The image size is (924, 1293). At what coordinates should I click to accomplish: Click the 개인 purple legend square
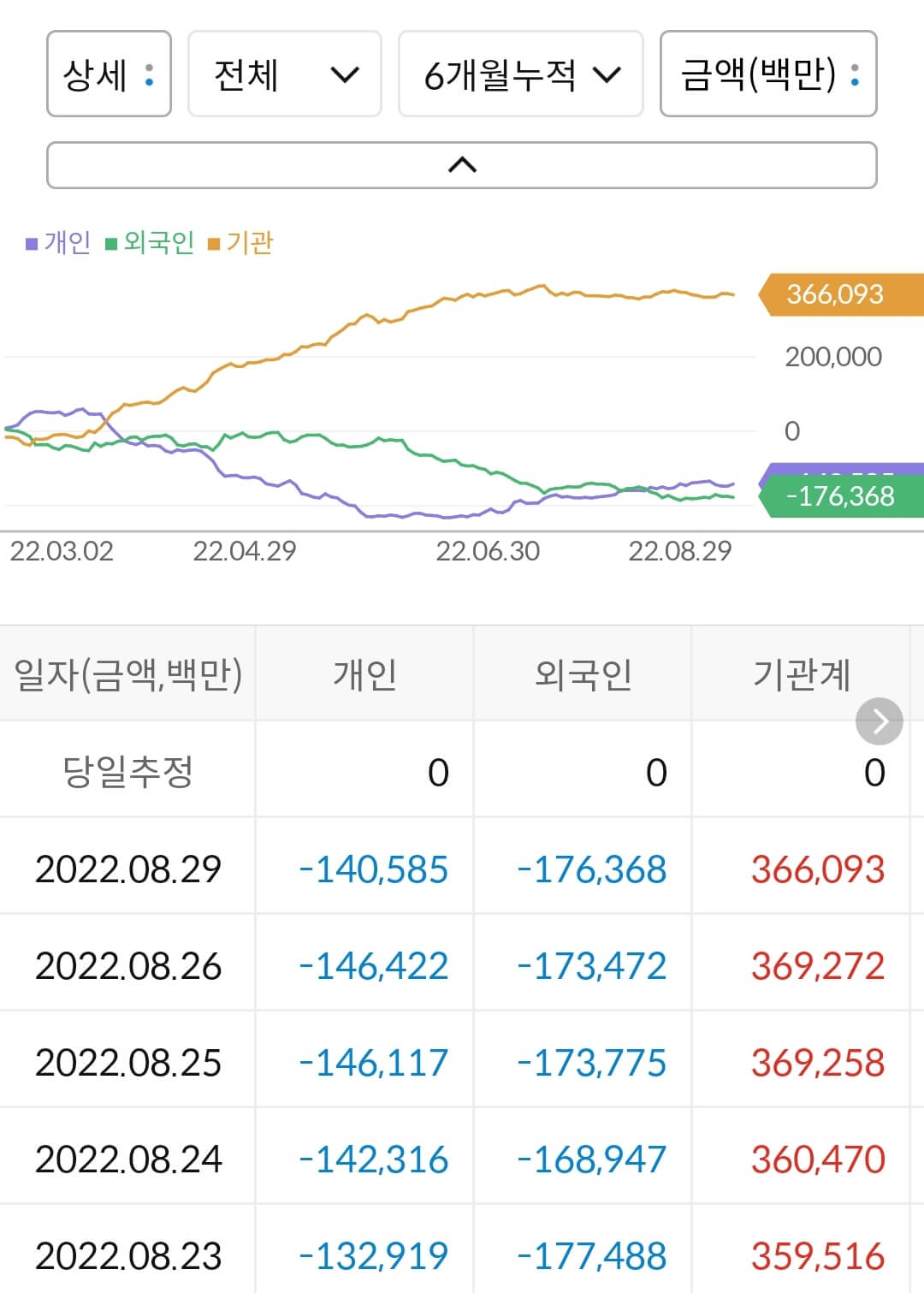tap(31, 242)
